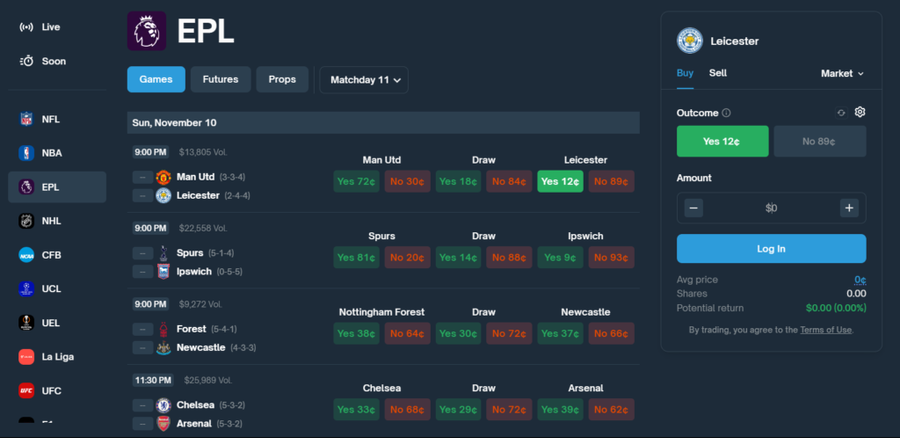
Task: Pick Leicester Yes 12¢ in match row
Action: pos(560,181)
